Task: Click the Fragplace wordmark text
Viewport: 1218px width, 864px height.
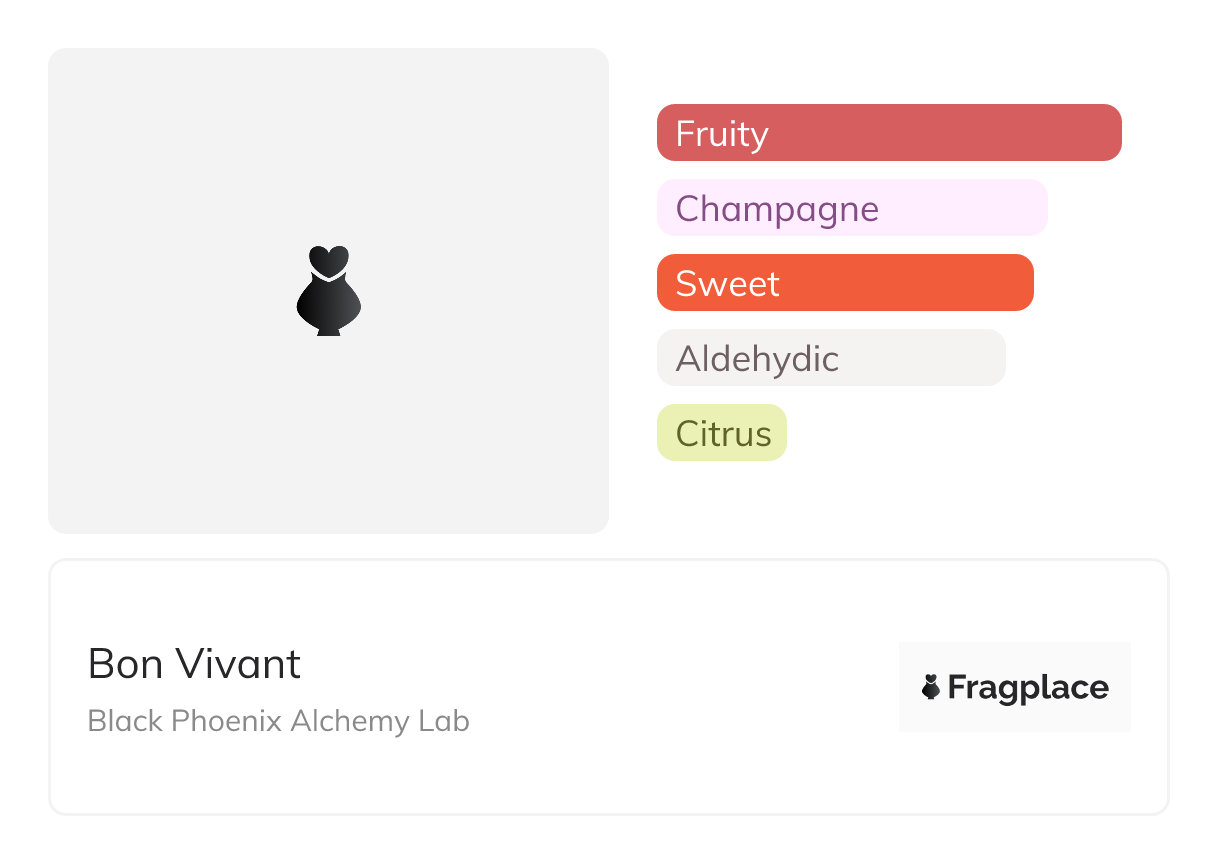Action: (x=1028, y=688)
